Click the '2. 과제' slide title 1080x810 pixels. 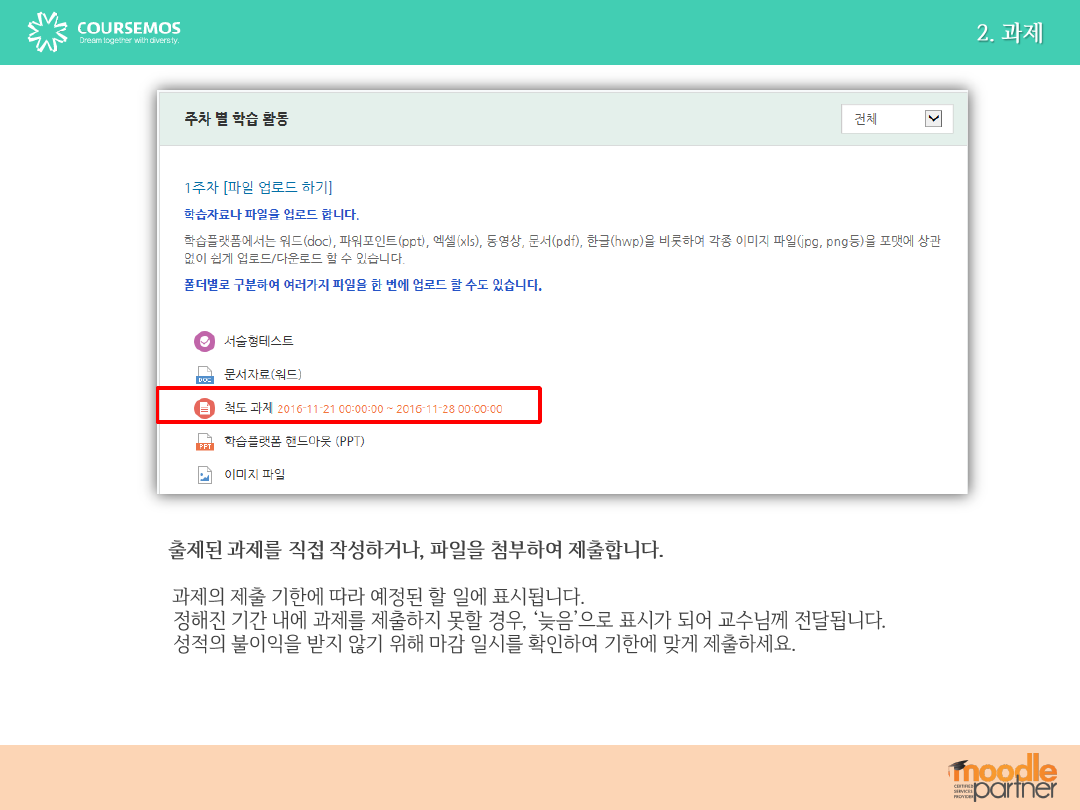1009,33
